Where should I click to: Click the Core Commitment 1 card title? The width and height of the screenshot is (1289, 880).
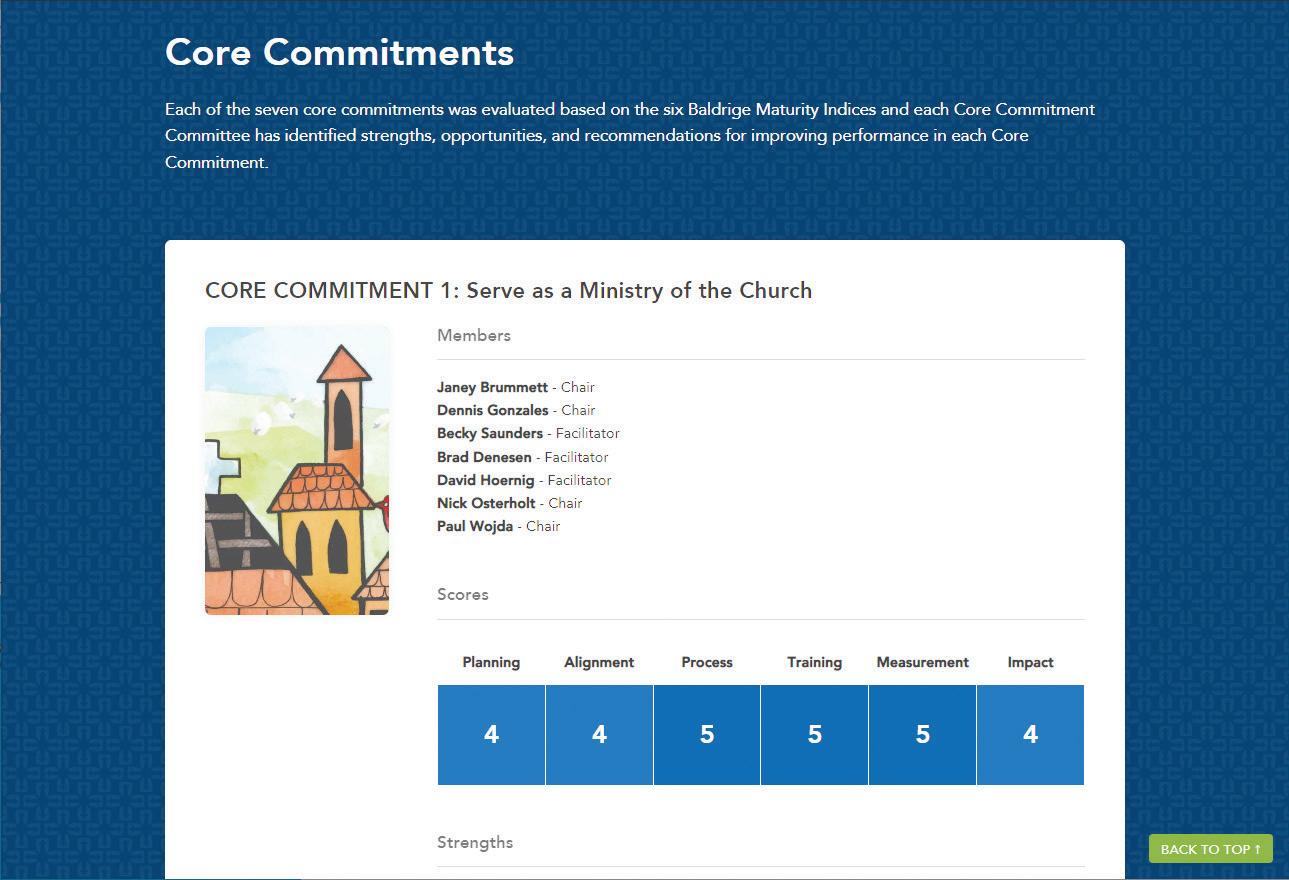508,291
